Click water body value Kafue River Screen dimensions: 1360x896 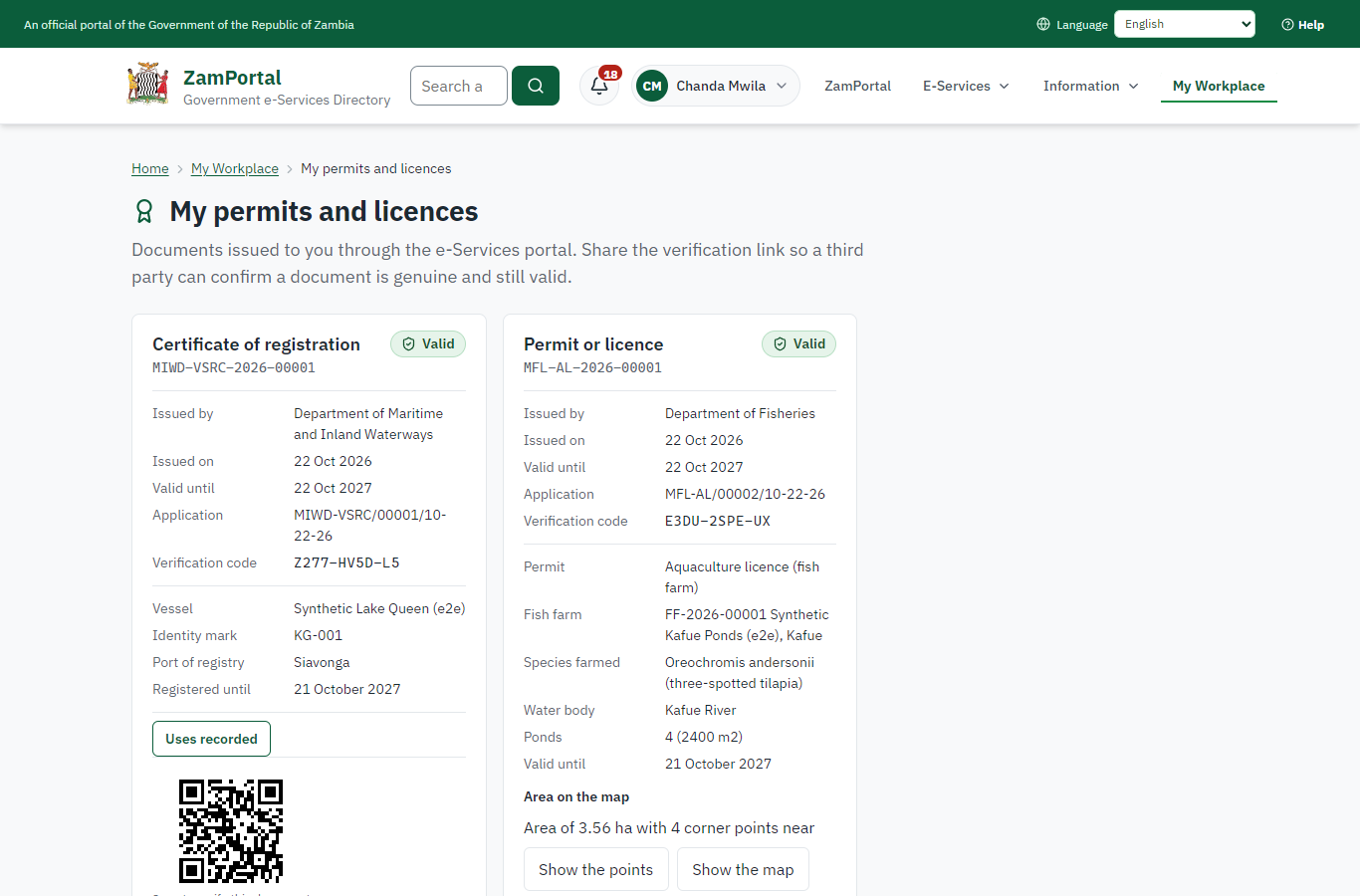(701, 710)
